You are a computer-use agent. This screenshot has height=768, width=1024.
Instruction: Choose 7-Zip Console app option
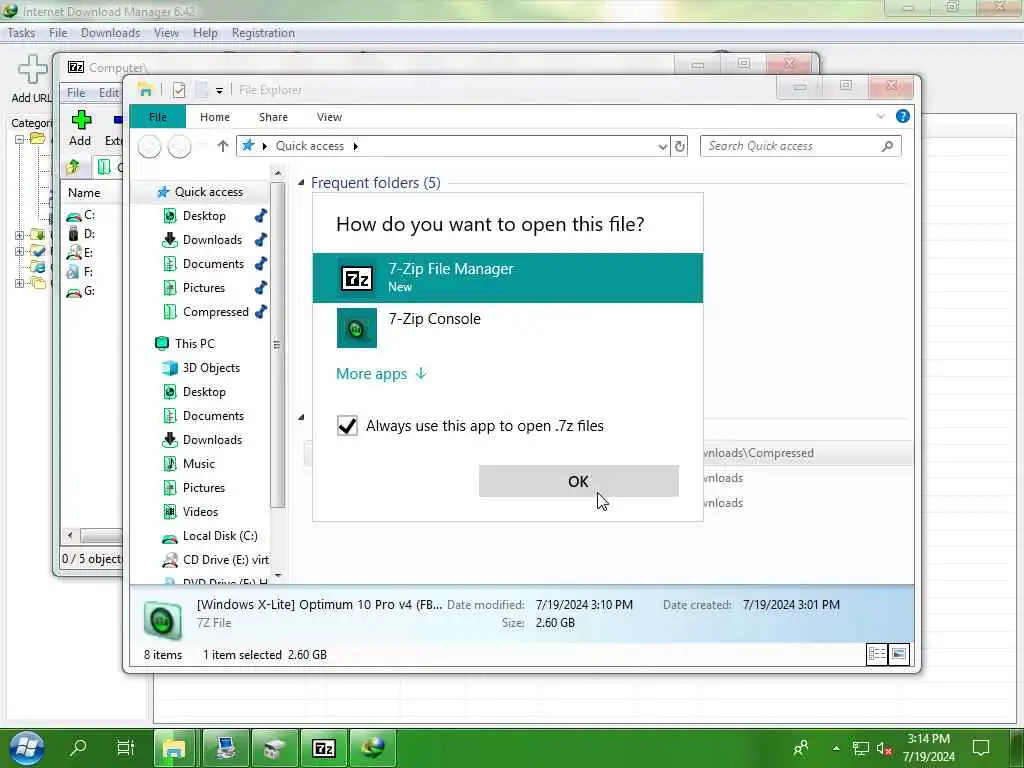click(x=507, y=327)
